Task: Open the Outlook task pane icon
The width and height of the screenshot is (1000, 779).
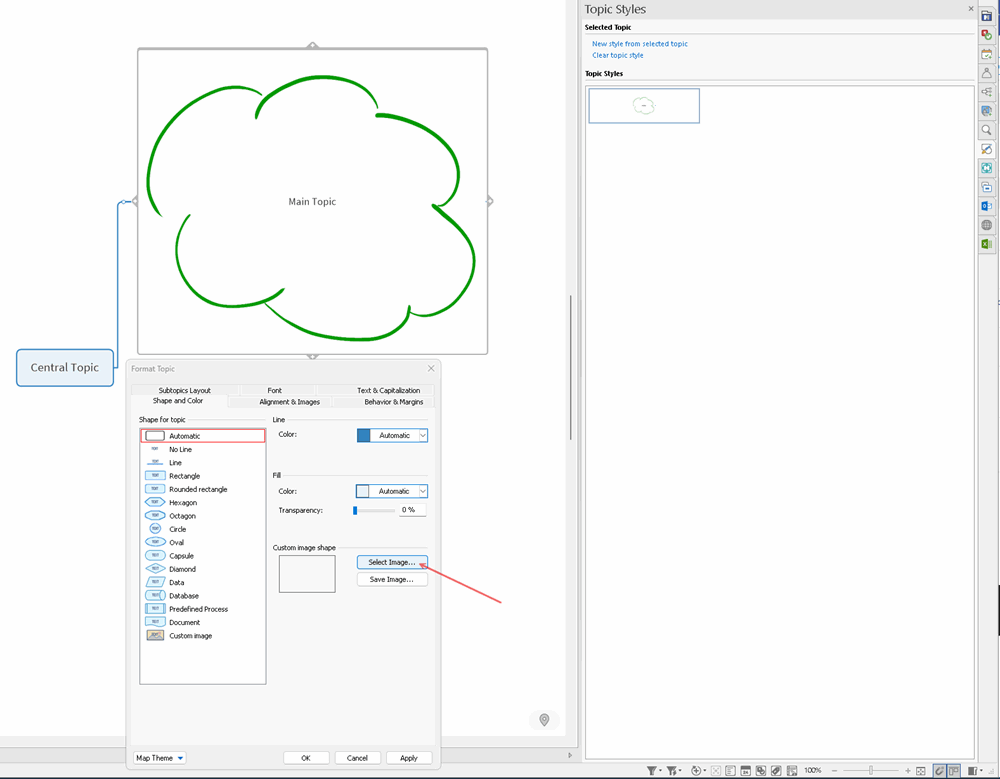Action: point(986,206)
